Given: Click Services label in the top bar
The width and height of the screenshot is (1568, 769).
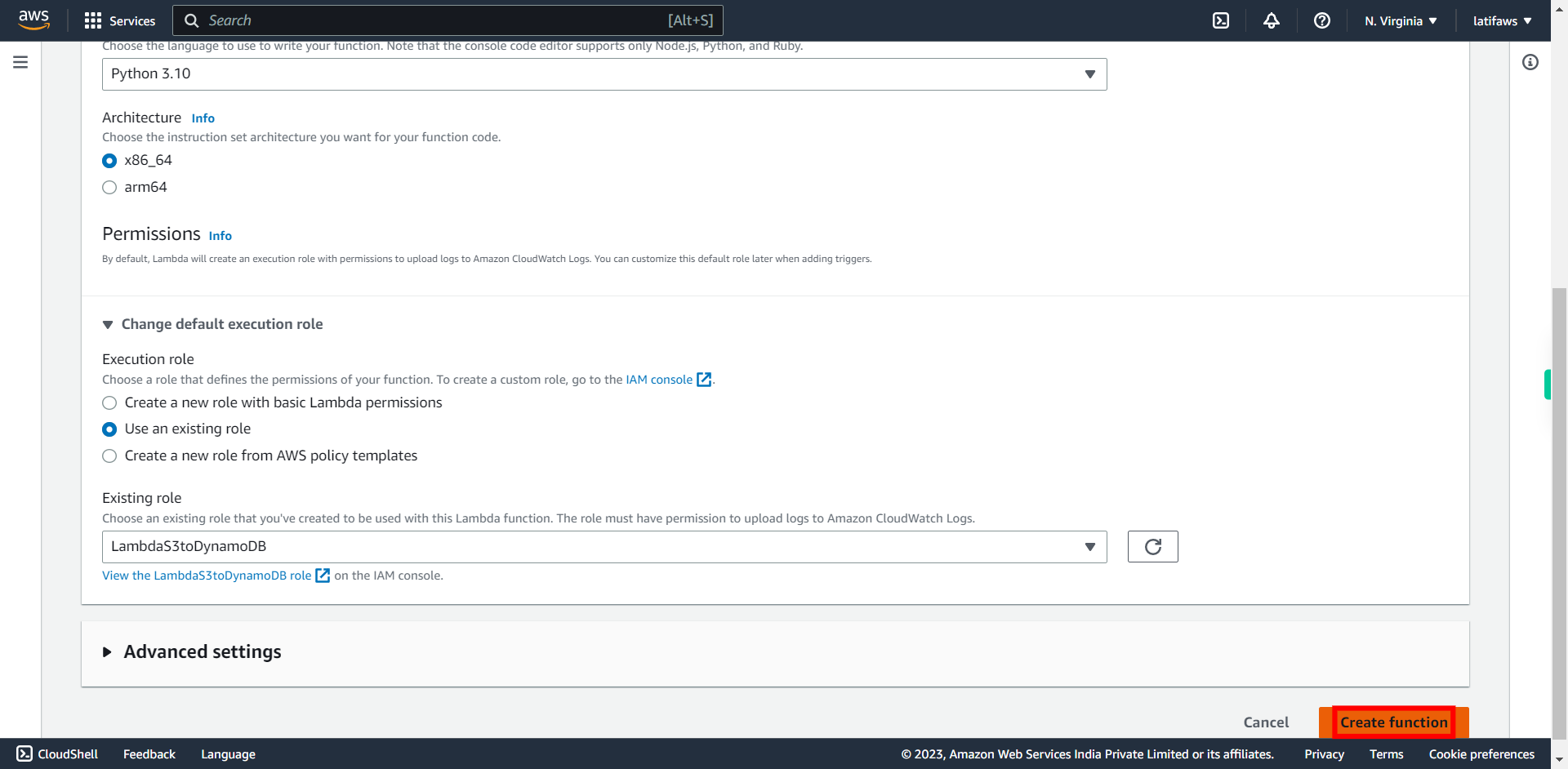Looking at the screenshot, I should [132, 21].
